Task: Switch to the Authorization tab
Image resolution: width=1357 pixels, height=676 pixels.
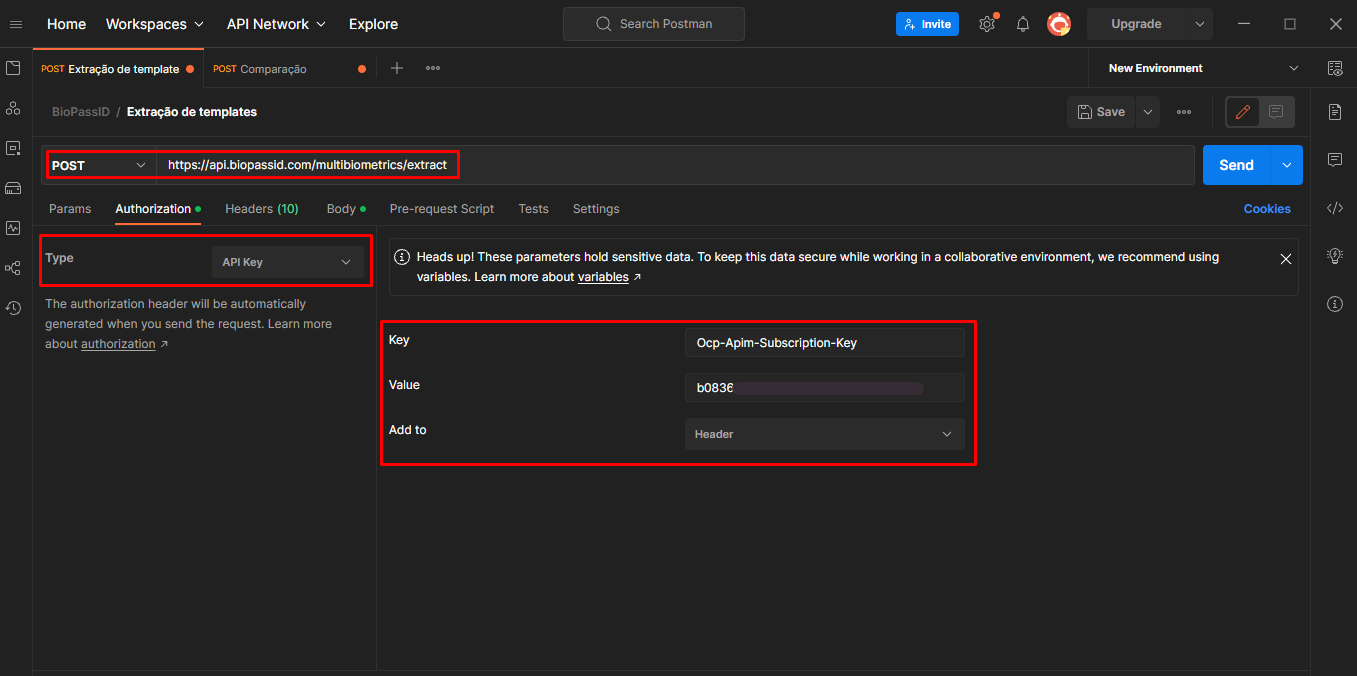Action: pyautogui.click(x=158, y=209)
